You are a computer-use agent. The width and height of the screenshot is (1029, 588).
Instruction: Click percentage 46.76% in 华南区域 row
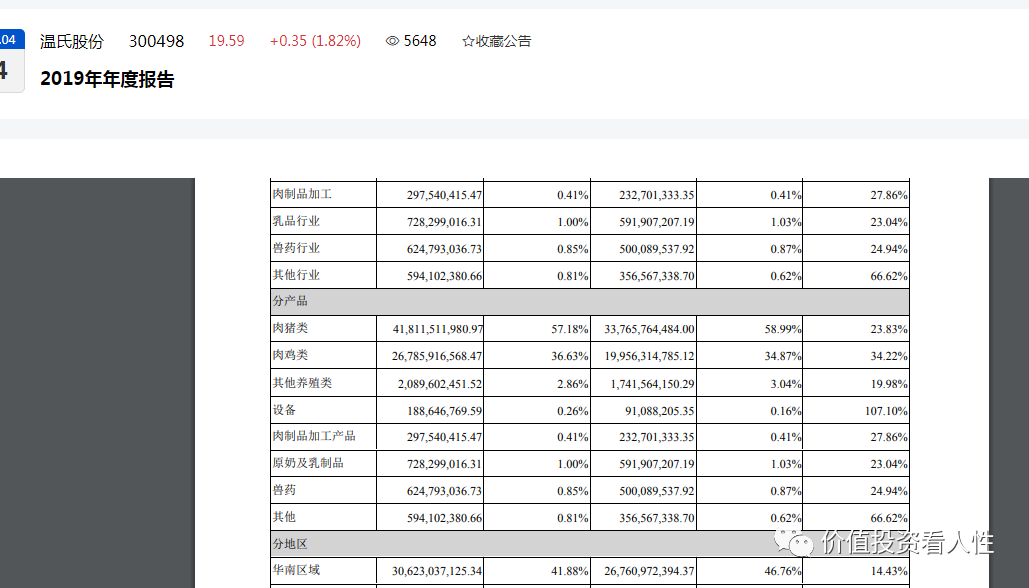(783, 572)
